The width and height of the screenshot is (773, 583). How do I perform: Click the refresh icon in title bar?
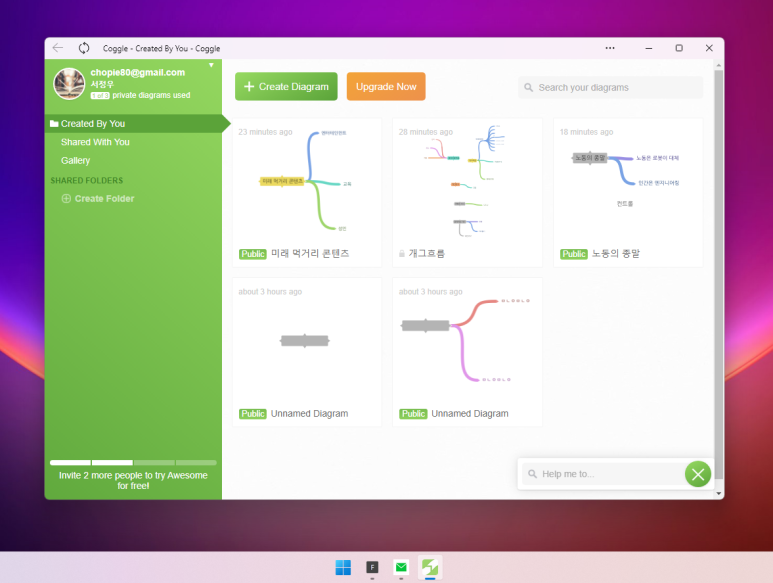click(x=84, y=48)
